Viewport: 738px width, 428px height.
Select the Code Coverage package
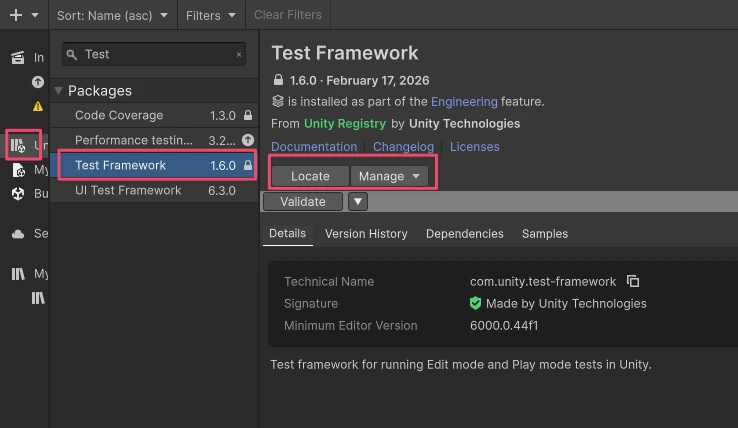coord(154,115)
